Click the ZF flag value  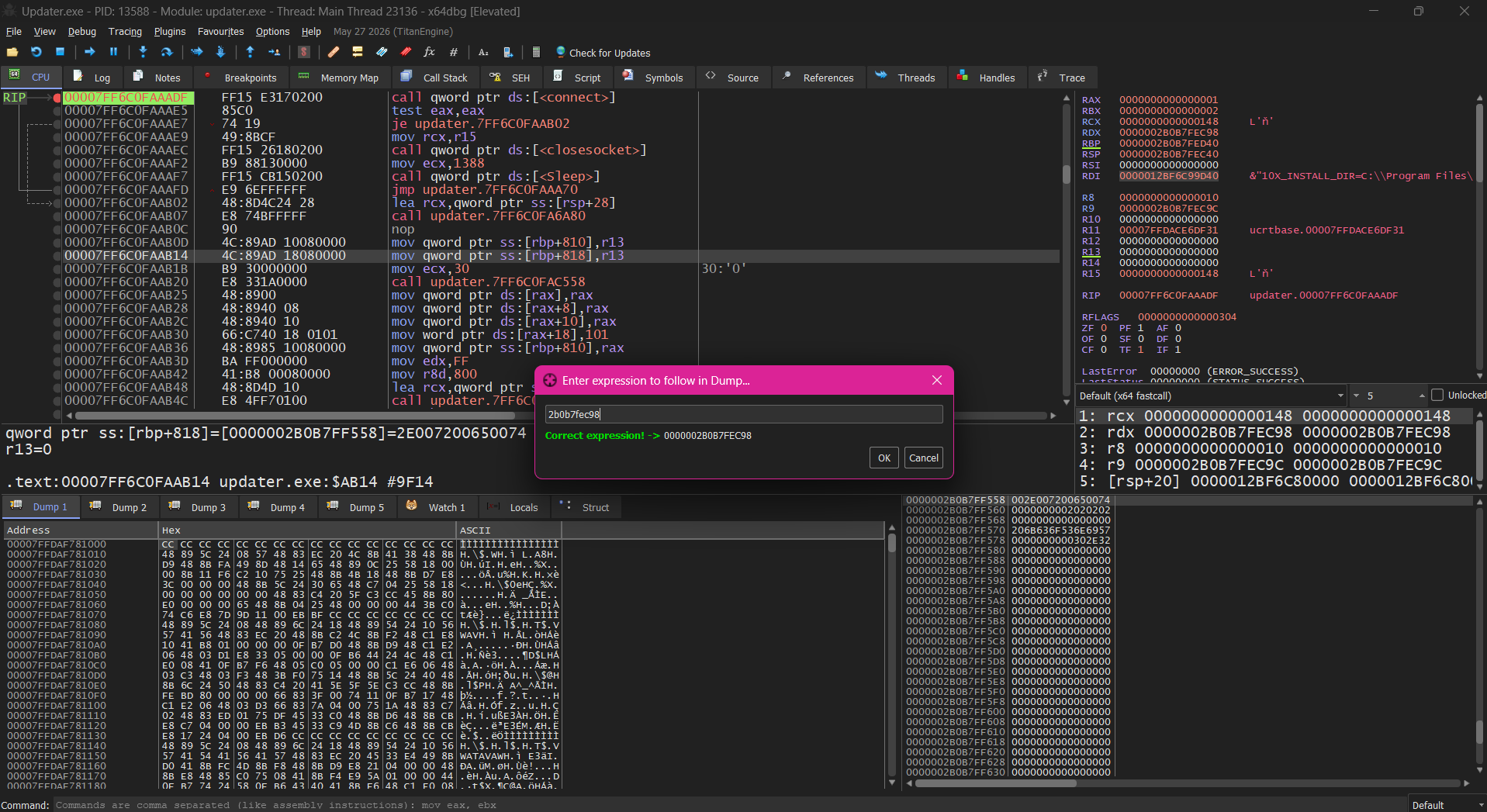(1104, 328)
